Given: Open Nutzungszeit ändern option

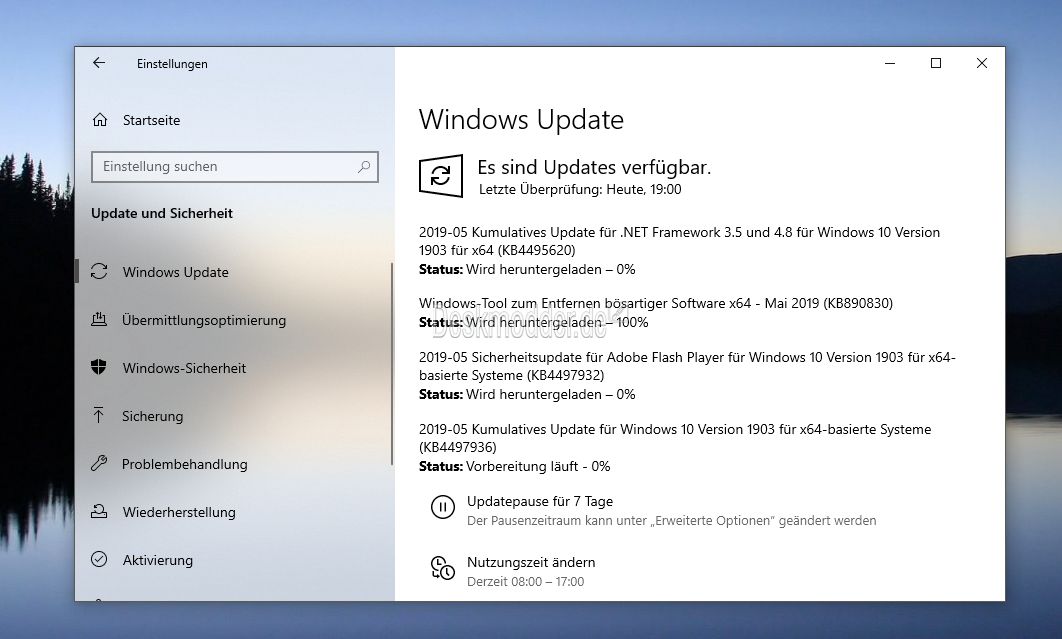Looking at the screenshot, I should [531, 562].
